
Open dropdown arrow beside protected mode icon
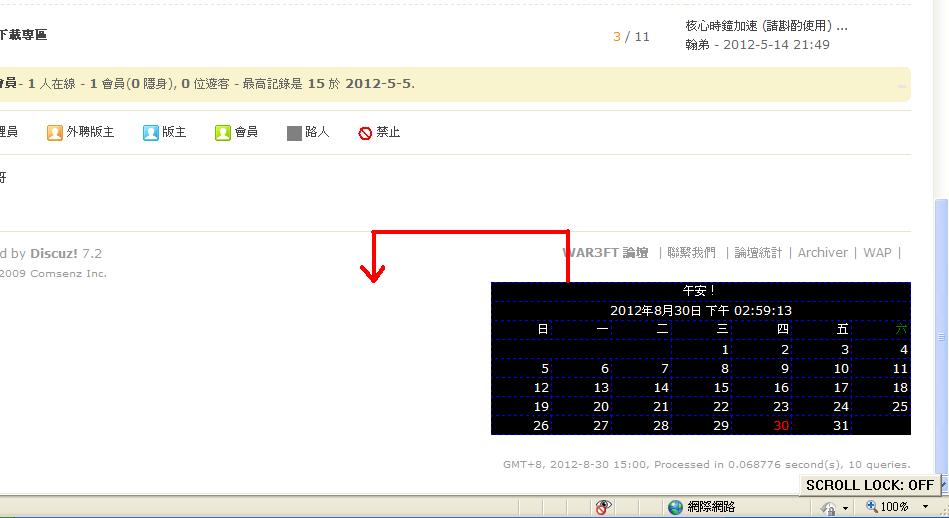[845, 507]
